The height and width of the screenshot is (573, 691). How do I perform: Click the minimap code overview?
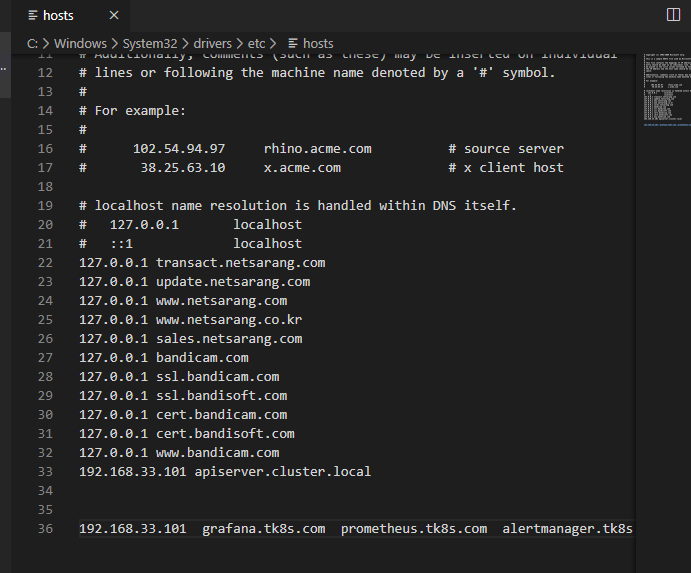pyautogui.click(x=663, y=90)
